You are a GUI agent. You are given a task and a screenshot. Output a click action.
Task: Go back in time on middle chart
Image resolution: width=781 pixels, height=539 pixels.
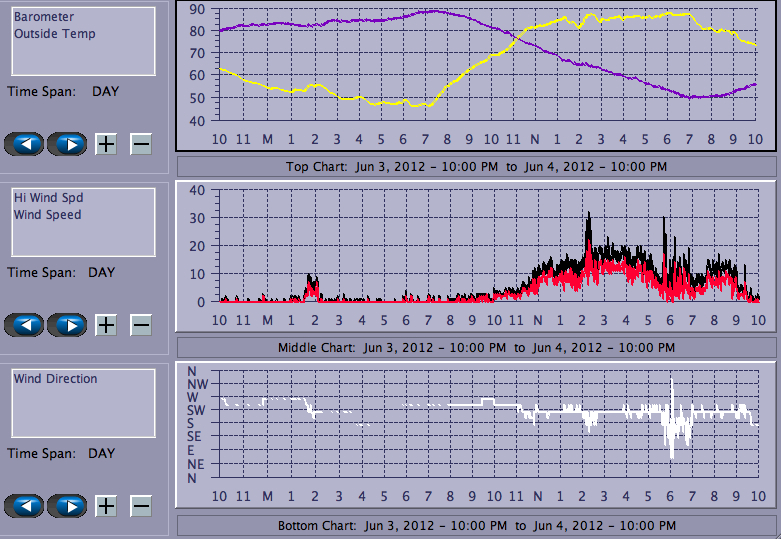coord(25,325)
